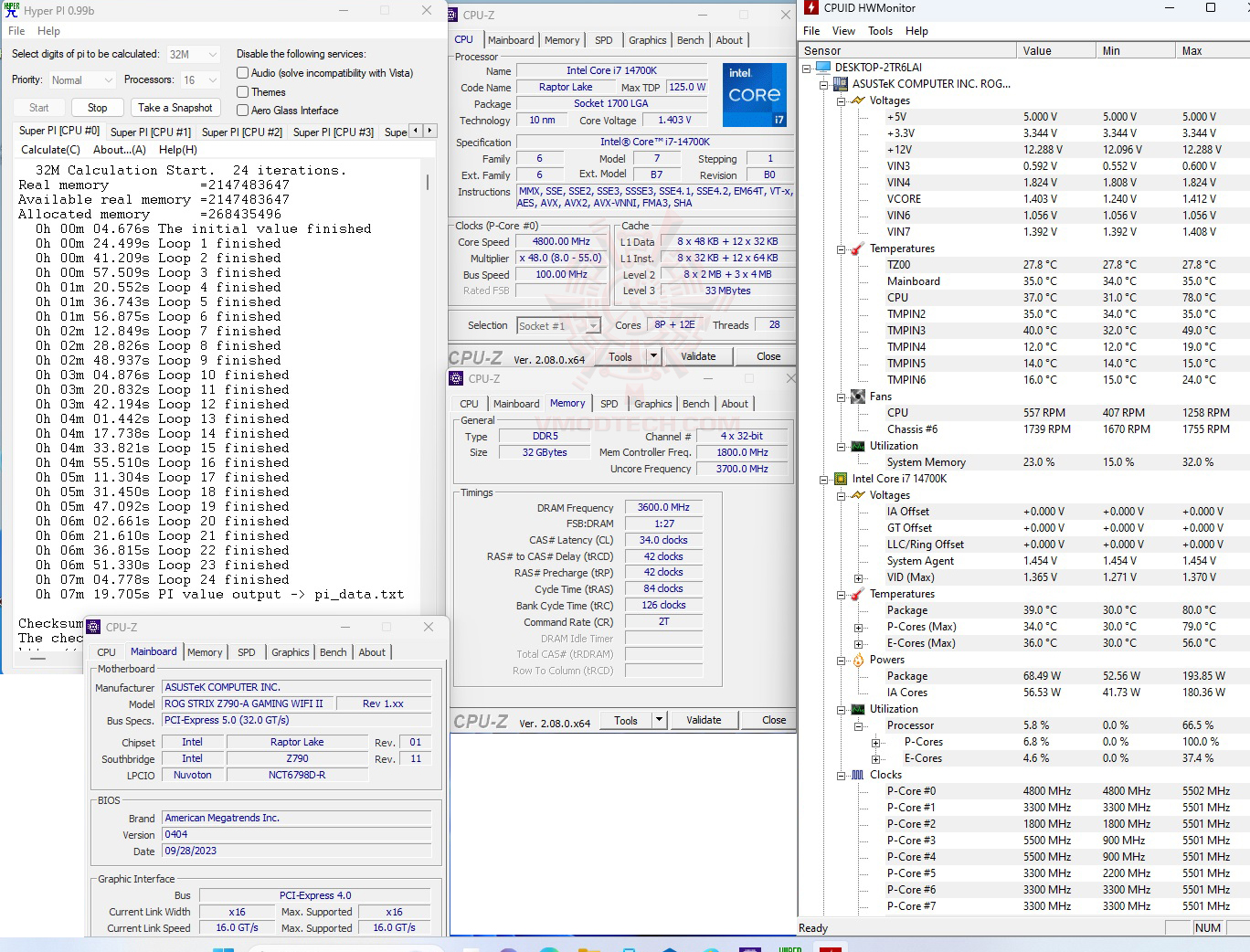The width and height of the screenshot is (1250, 952).
Task: Click the Max column header in HWMonitor
Action: click(x=1213, y=51)
